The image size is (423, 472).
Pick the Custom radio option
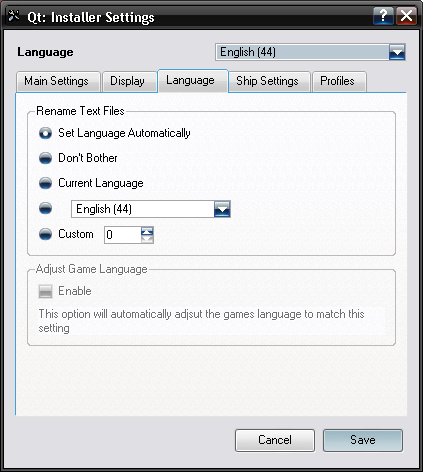click(x=45, y=234)
